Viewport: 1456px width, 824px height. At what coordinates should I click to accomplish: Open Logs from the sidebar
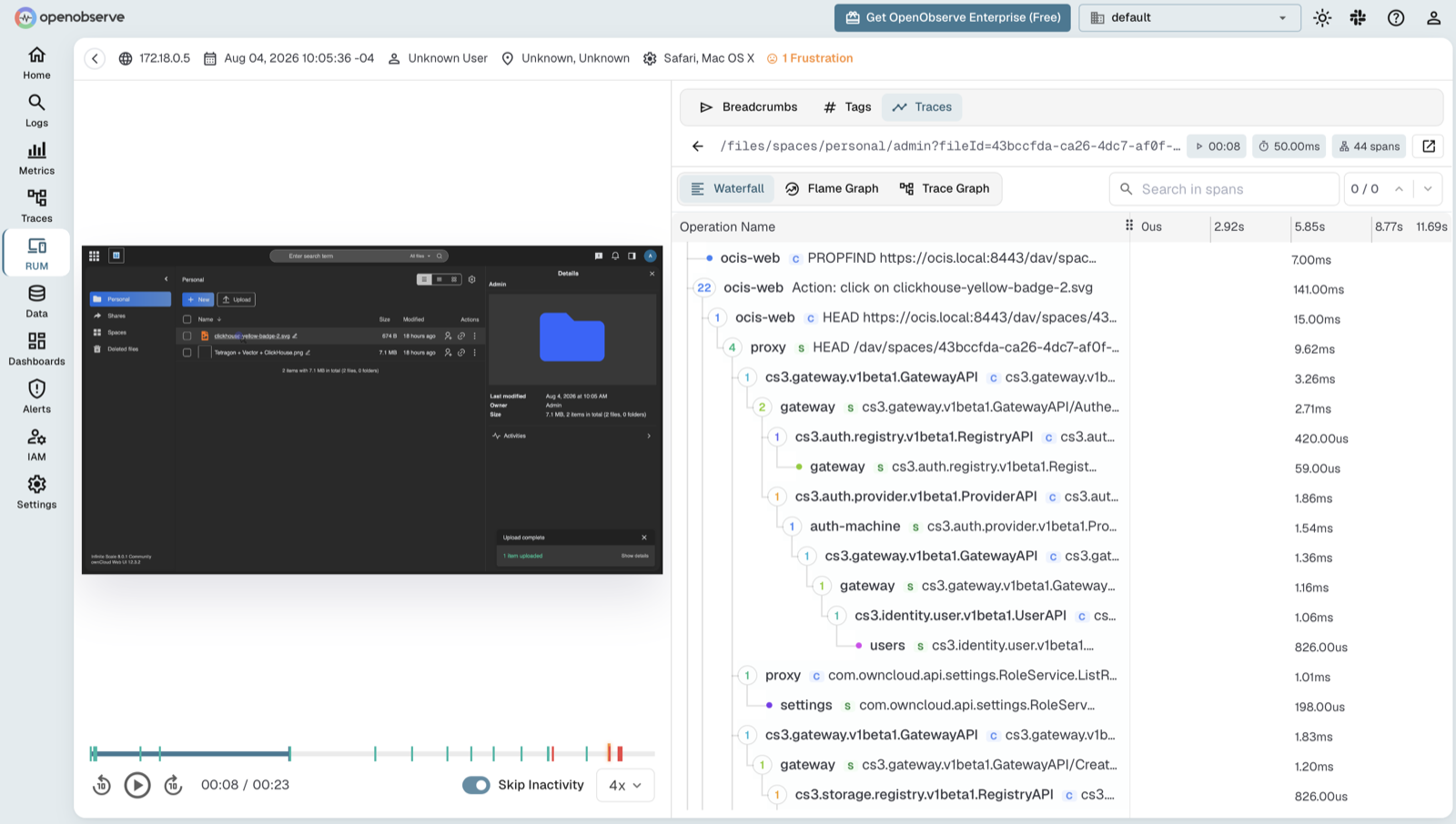(x=36, y=111)
